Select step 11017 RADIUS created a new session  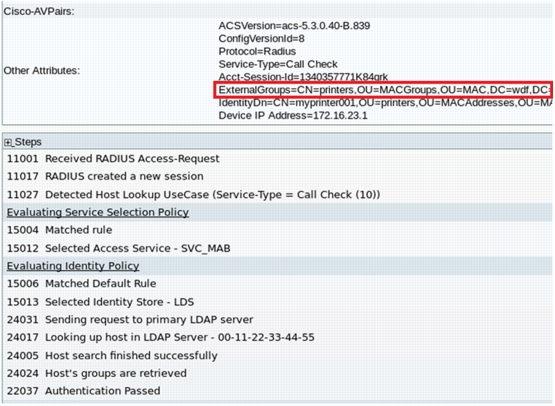pos(105,176)
